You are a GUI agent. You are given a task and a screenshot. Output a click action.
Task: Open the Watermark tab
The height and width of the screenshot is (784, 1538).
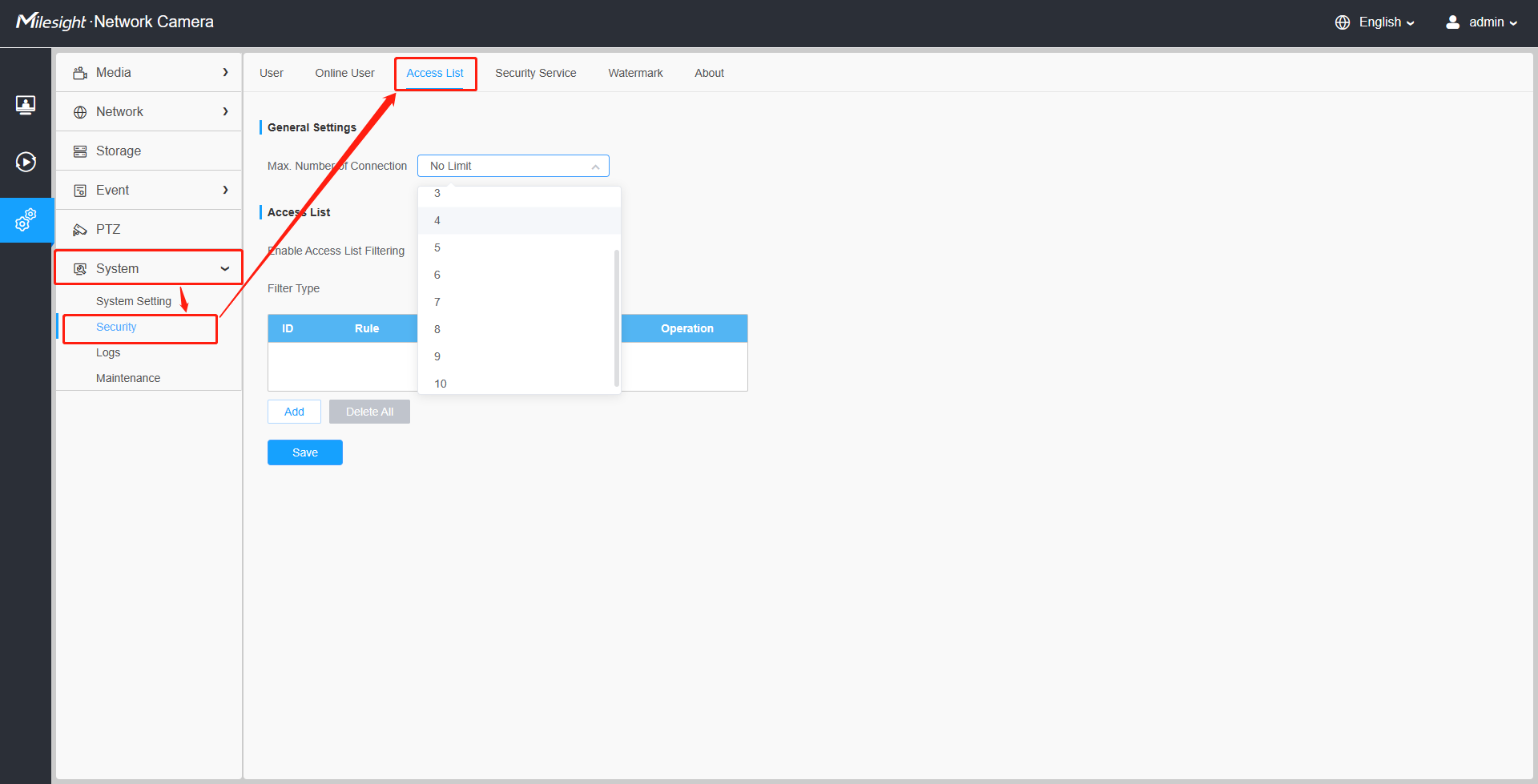(635, 73)
